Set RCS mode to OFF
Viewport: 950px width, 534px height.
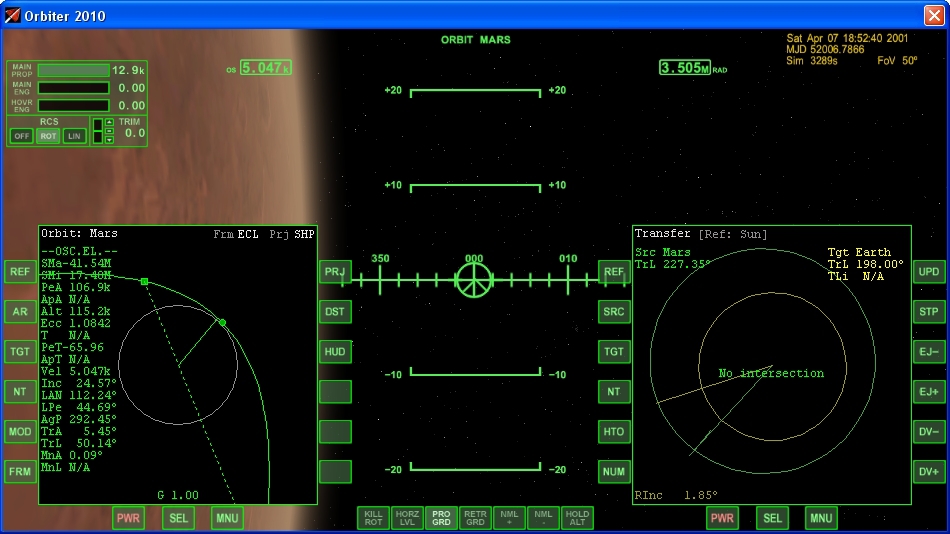[21, 136]
